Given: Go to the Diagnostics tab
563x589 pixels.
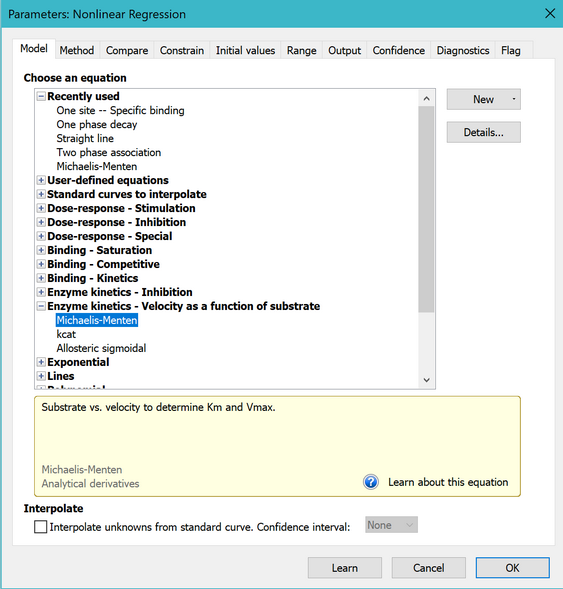Looking at the screenshot, I should 463,50.
